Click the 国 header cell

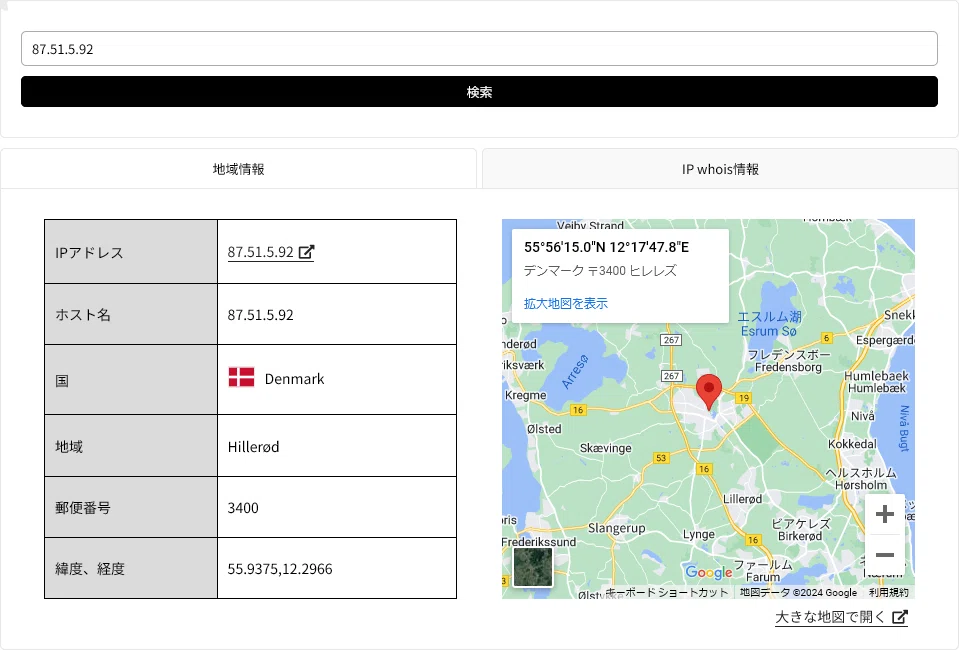pyautogui.click(x=131, y=380)
